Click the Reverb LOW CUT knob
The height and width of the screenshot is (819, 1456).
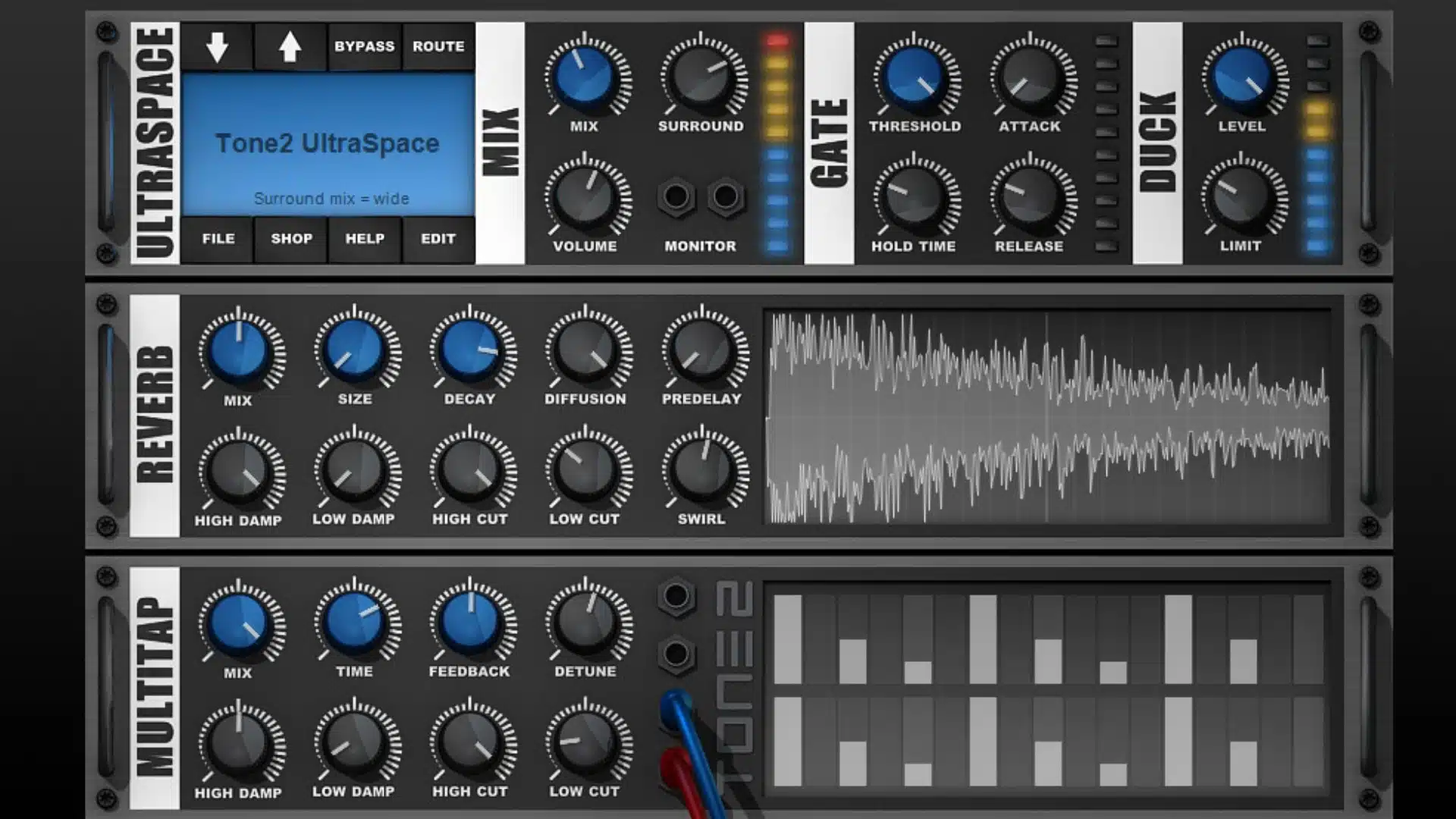click(586, 470)
